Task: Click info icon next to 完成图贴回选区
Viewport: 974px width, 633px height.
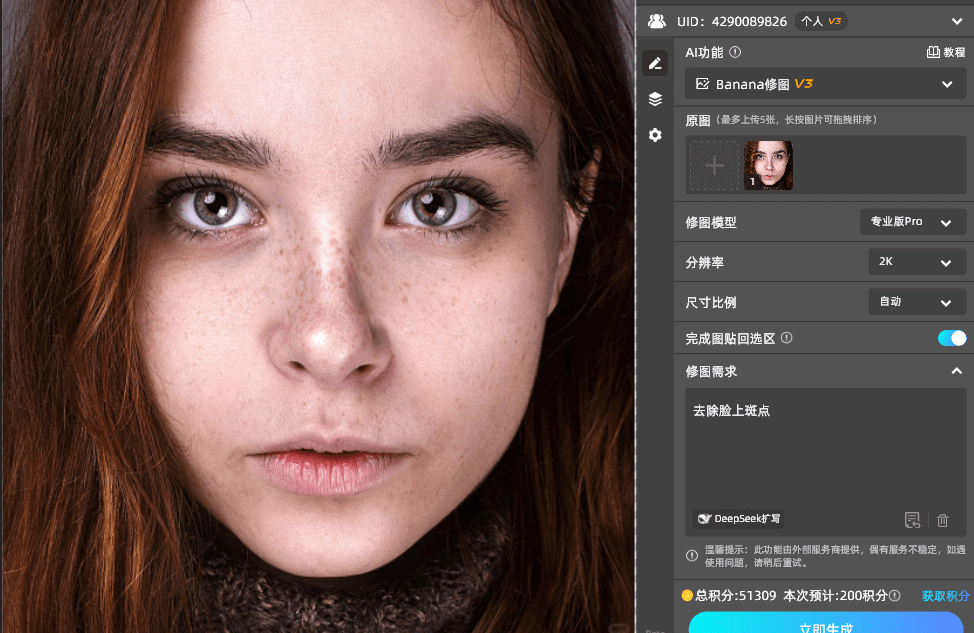Action: pos(786,338)
